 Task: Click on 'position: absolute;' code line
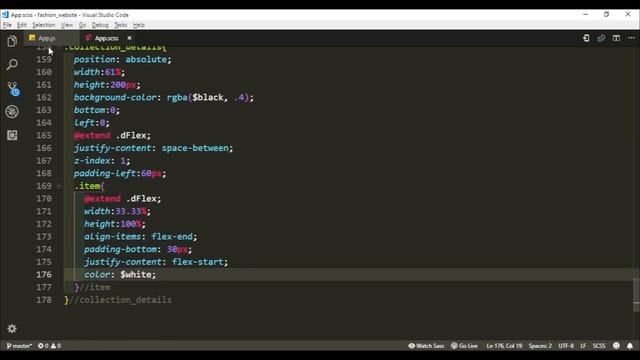tap(122, 59)
